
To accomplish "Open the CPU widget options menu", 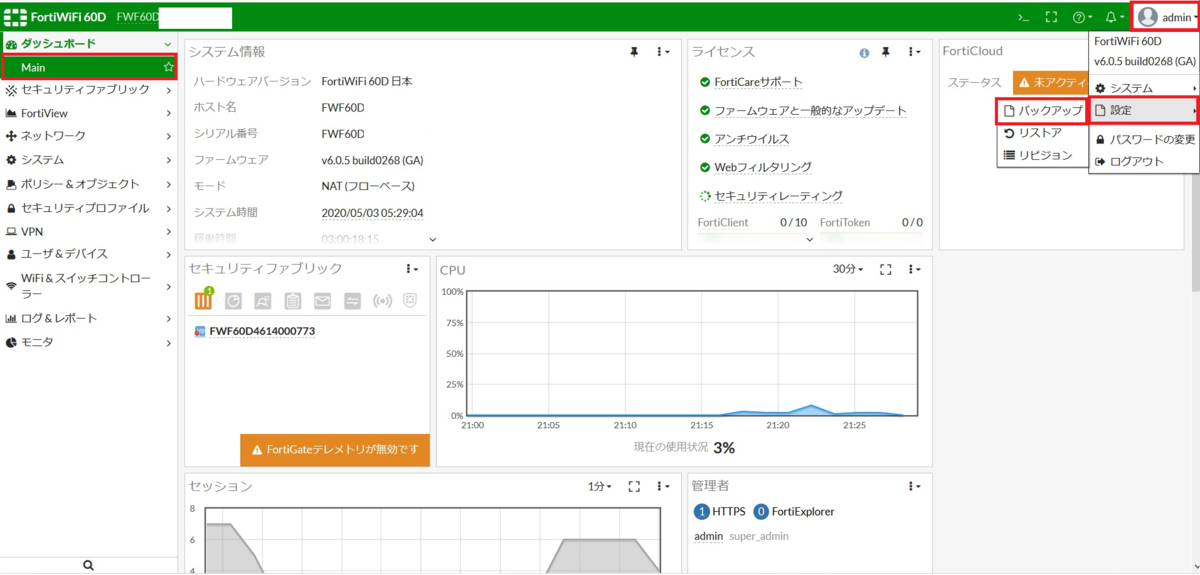I will click(914, 269).
